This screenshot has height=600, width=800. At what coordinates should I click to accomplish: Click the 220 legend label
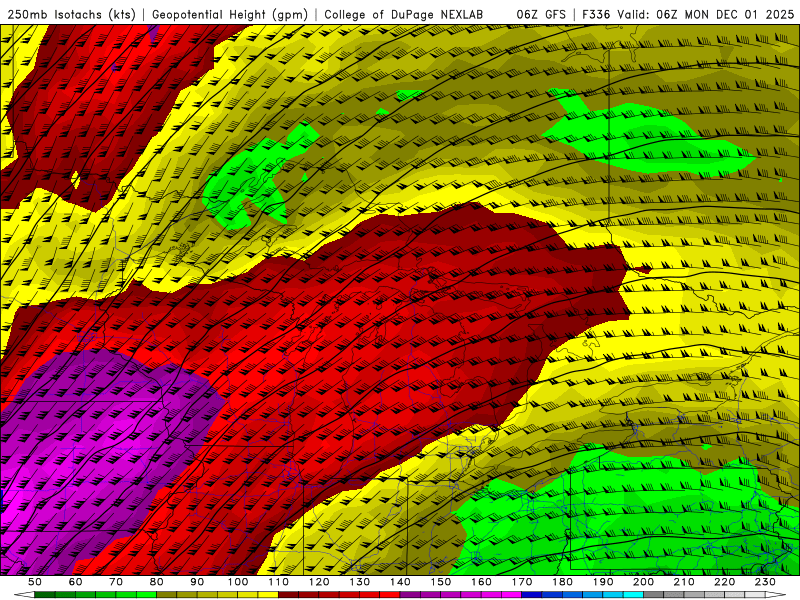724,582
